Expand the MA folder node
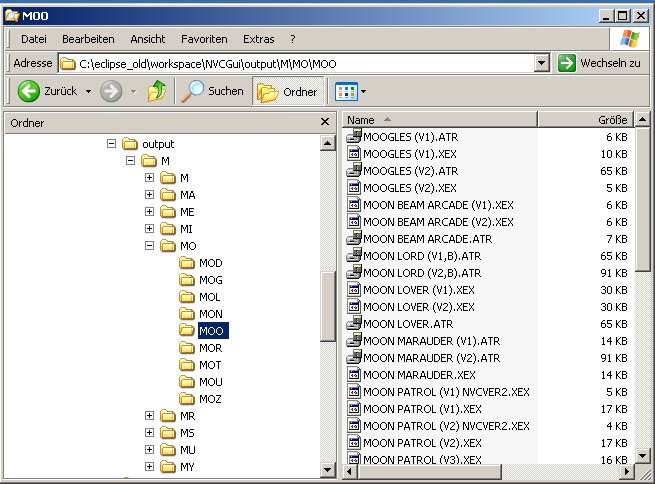Image resolution: width=655 pixels, height=484 pixels. click(x=149, y=195)
